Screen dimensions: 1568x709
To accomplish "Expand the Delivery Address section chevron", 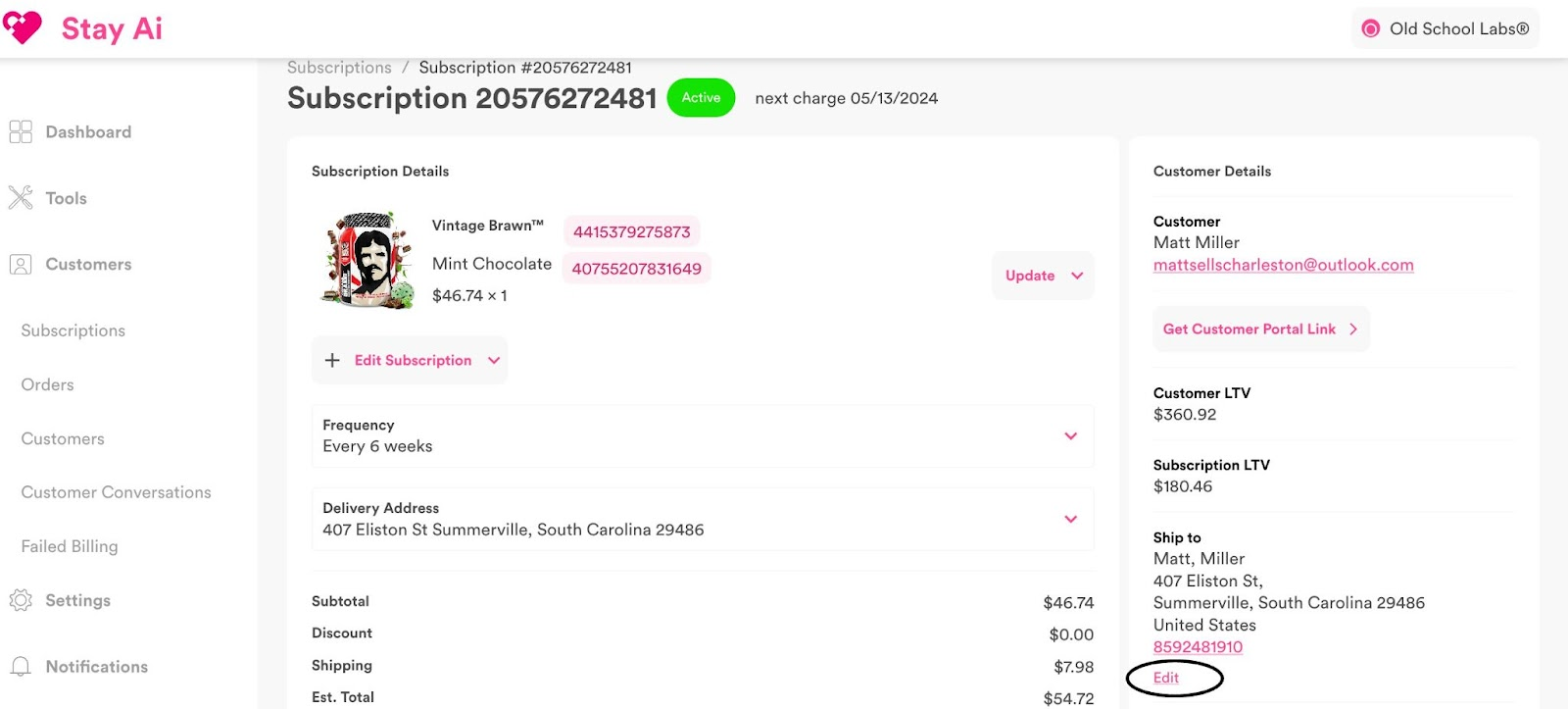I will pos(1071,519).
